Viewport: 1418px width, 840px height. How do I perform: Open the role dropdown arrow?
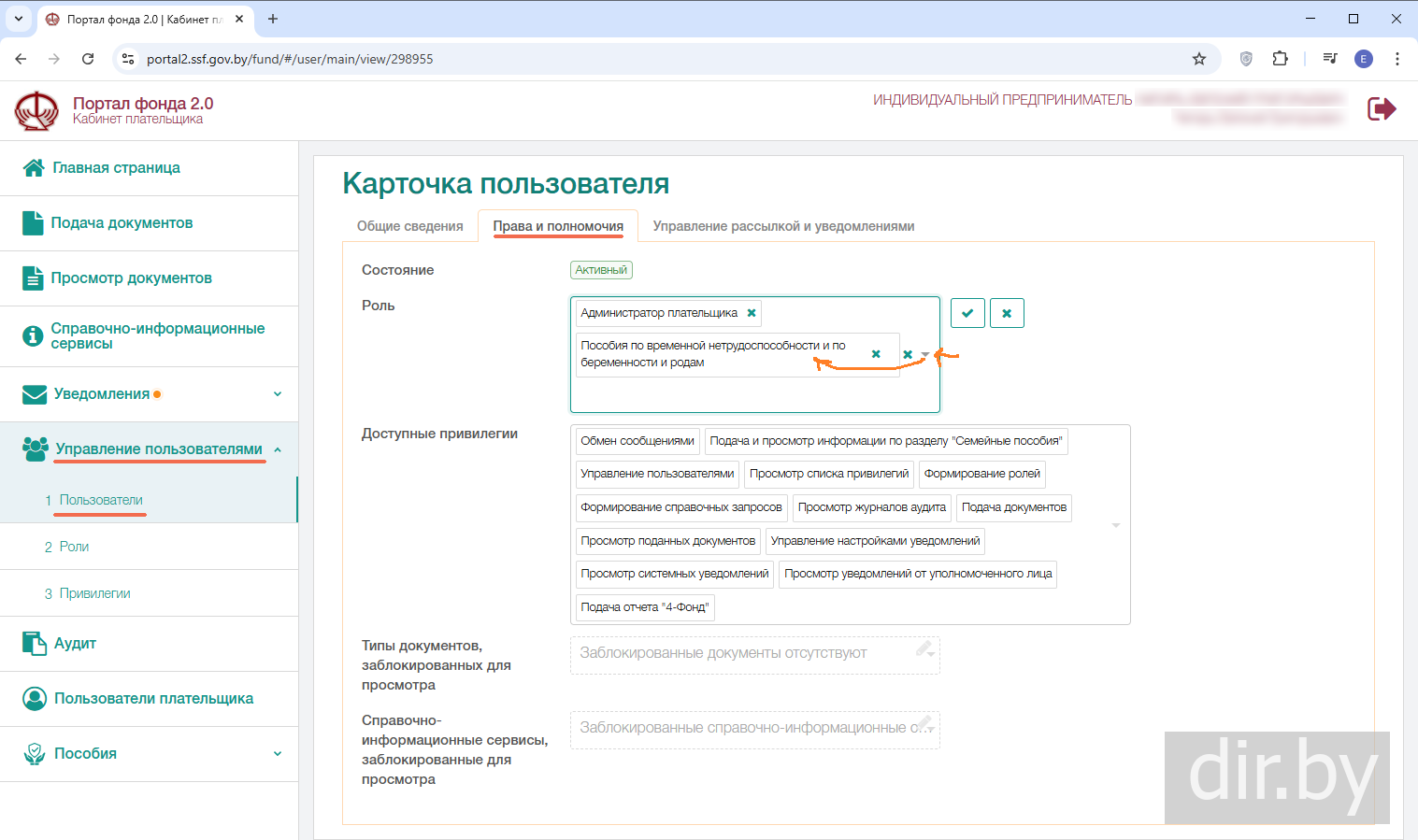pos(925,355)
